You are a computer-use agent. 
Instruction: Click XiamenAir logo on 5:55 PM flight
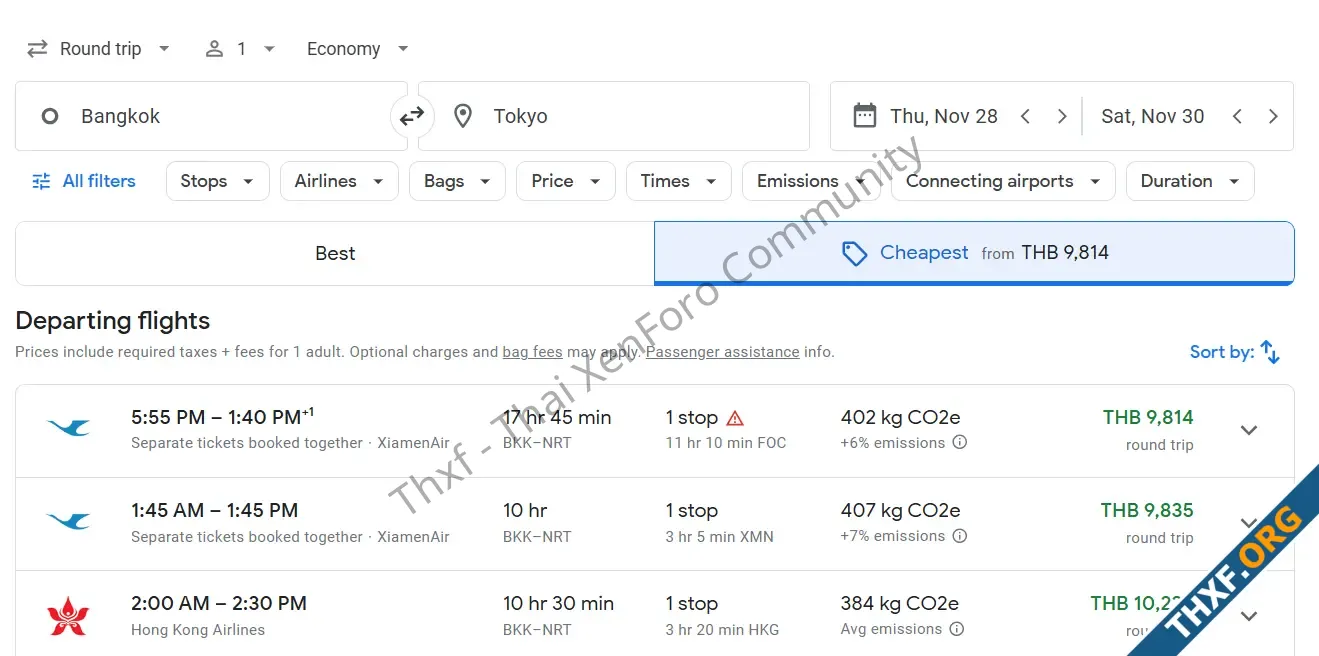[69, 429]
